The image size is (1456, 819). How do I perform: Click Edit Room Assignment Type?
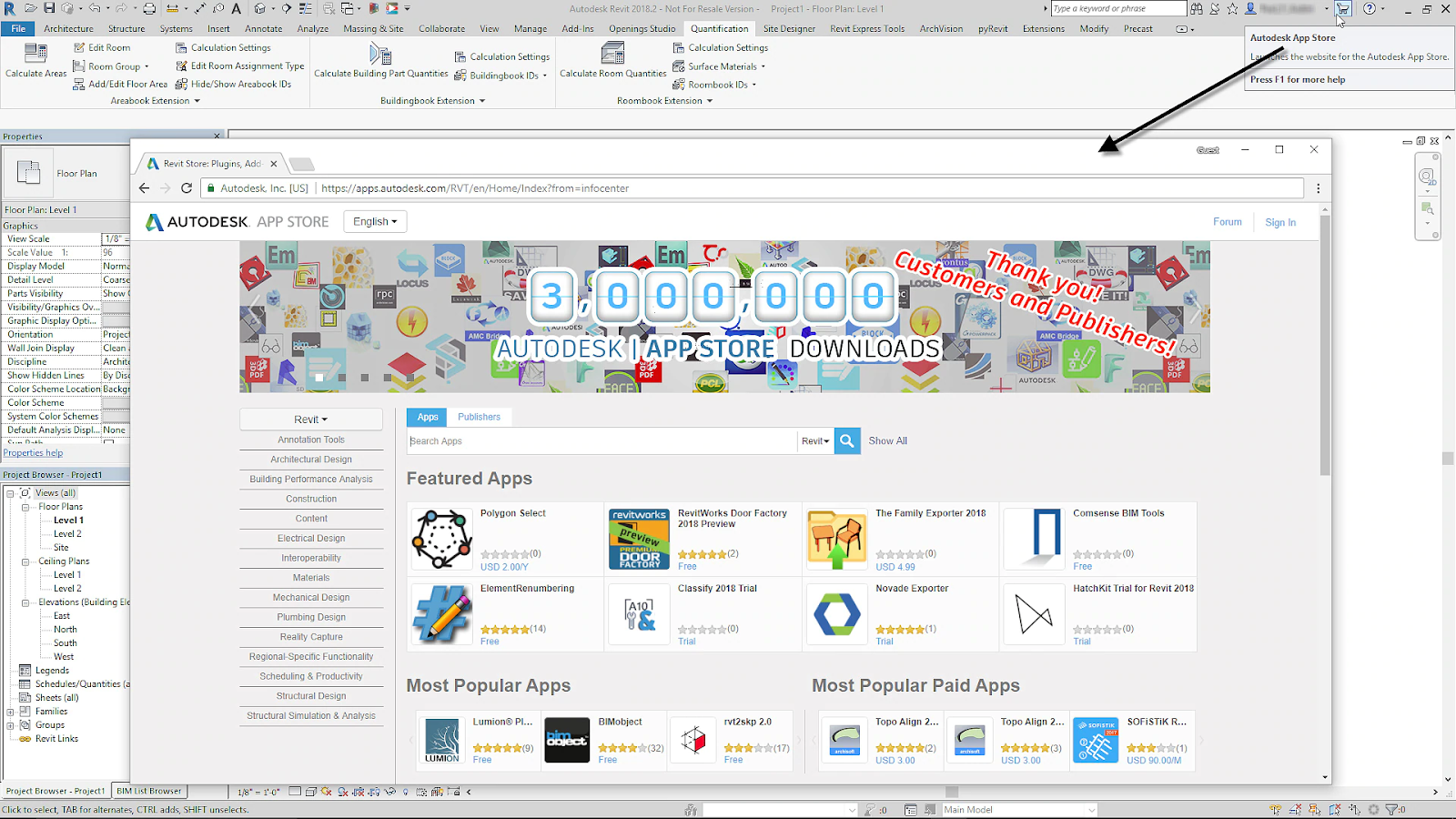(x=239, y=66)
